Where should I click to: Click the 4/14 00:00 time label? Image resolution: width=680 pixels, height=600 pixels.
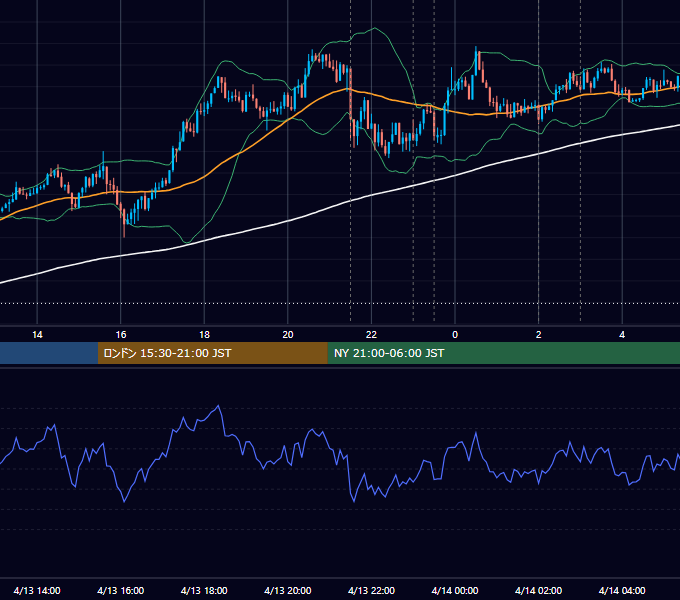coord(455,590)
